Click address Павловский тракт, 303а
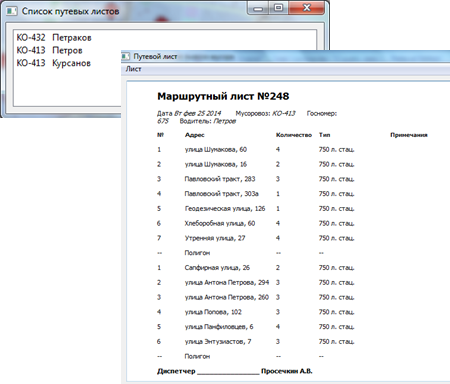This screenshot has height=384, width=450. [222, 194]
